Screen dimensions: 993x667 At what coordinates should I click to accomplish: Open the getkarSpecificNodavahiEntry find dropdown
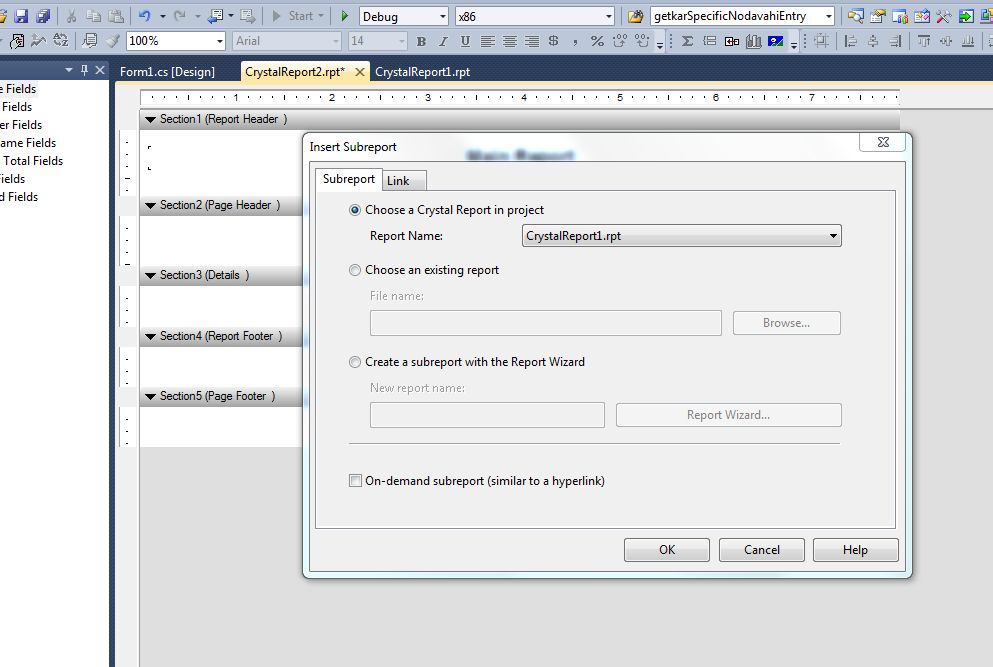click(x=742, y=16)
